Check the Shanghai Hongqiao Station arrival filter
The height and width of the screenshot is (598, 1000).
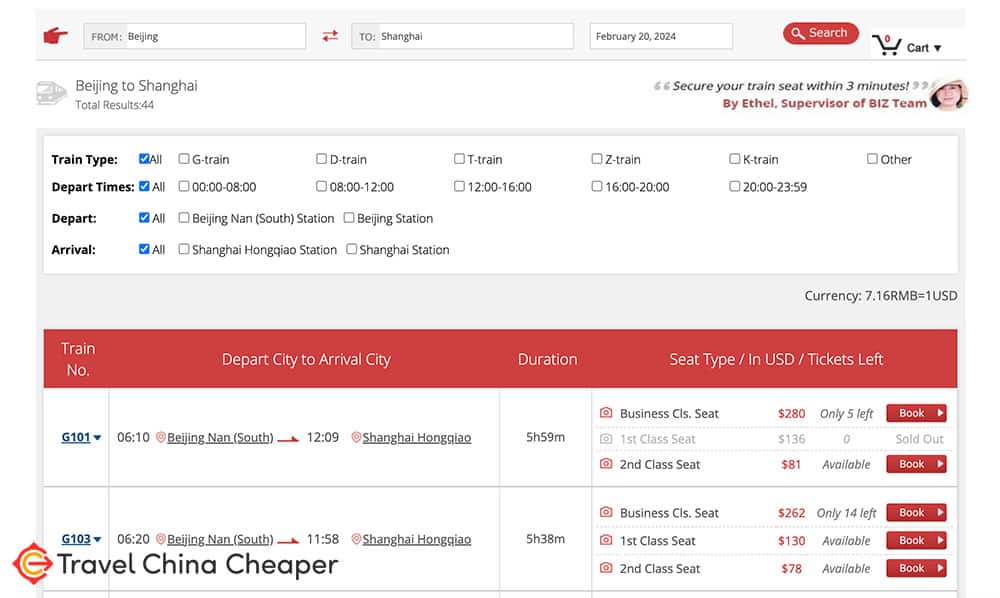pos(183,249)
